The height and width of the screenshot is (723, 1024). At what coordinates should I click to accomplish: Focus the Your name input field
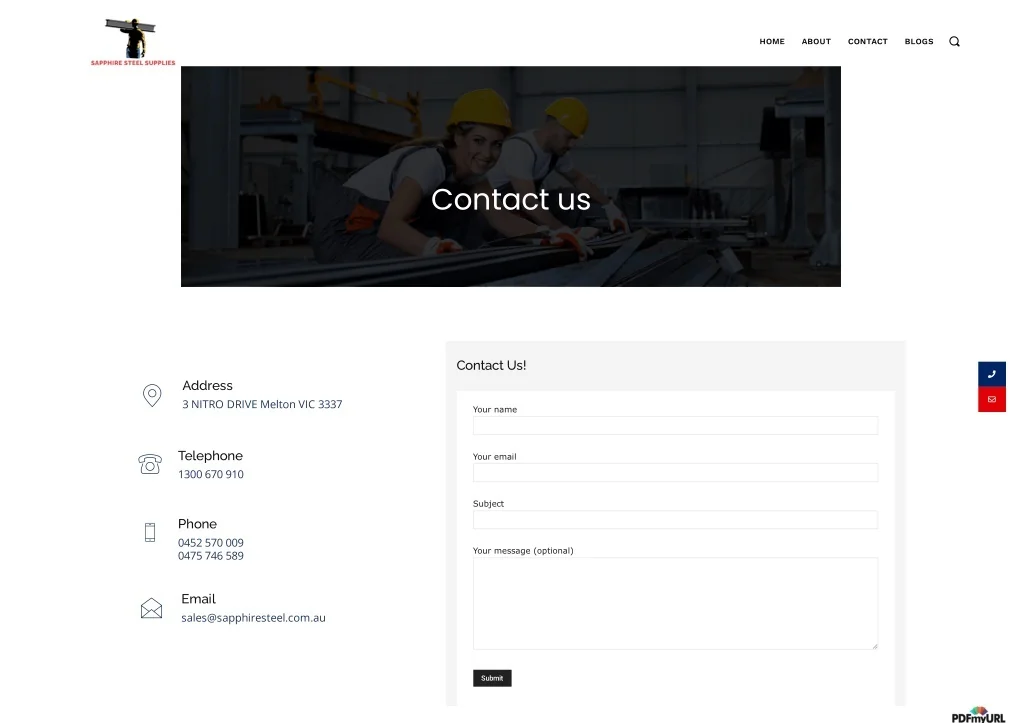[x=675, y=426]
